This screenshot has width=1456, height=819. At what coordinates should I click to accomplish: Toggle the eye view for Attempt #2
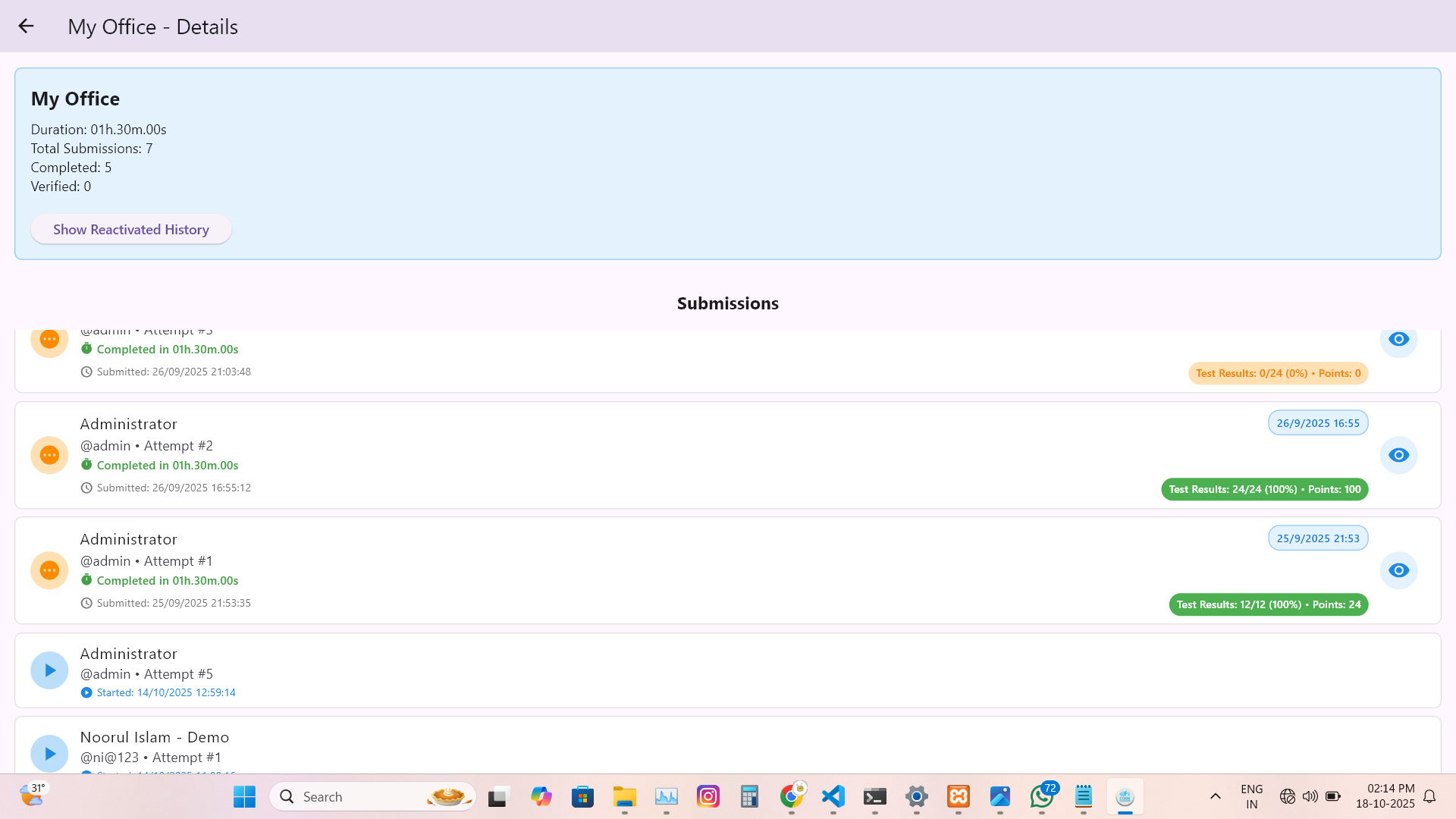(1399, 455)
